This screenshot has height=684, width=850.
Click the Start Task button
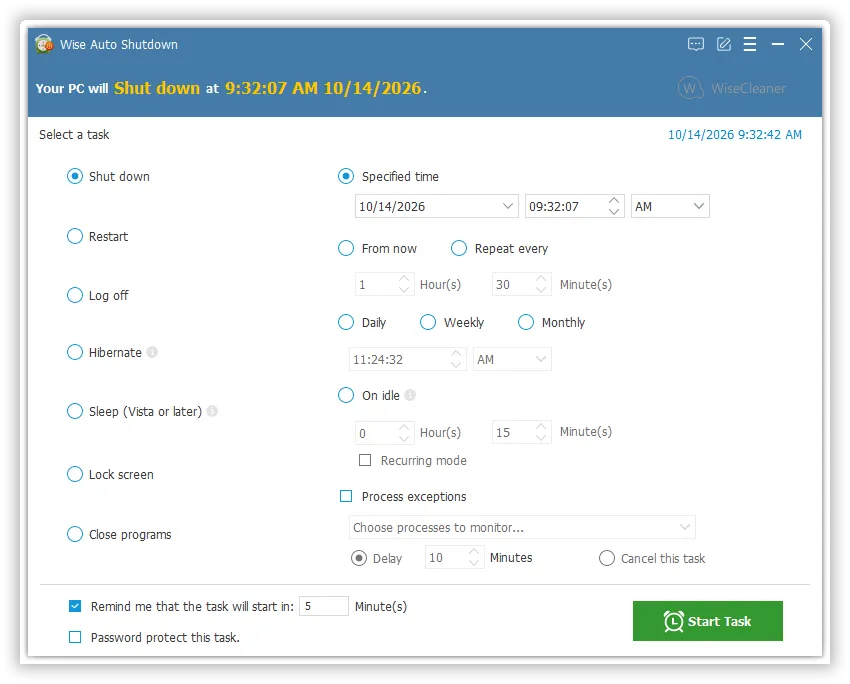(707, 621)
